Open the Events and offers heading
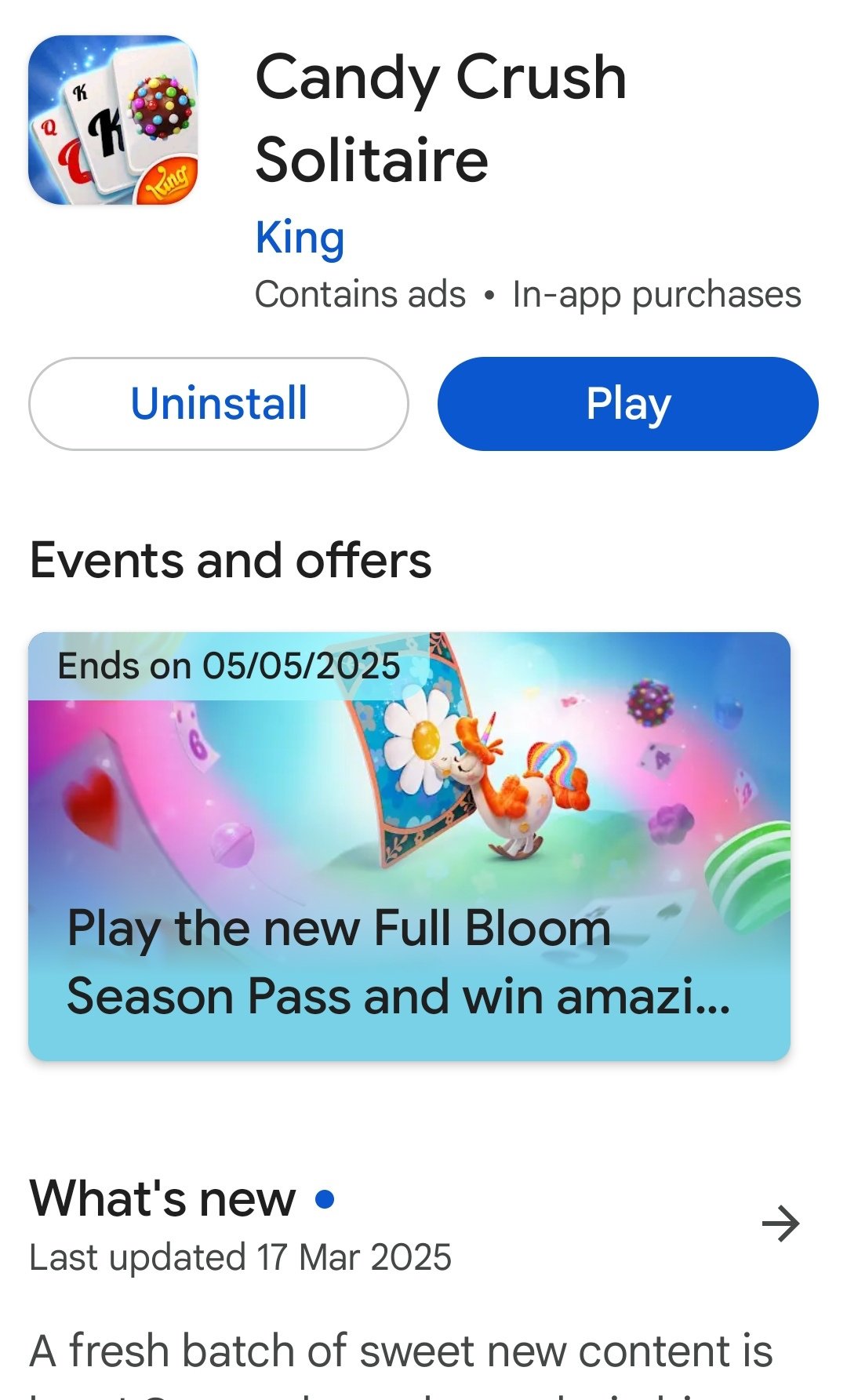 click(231, 560)
